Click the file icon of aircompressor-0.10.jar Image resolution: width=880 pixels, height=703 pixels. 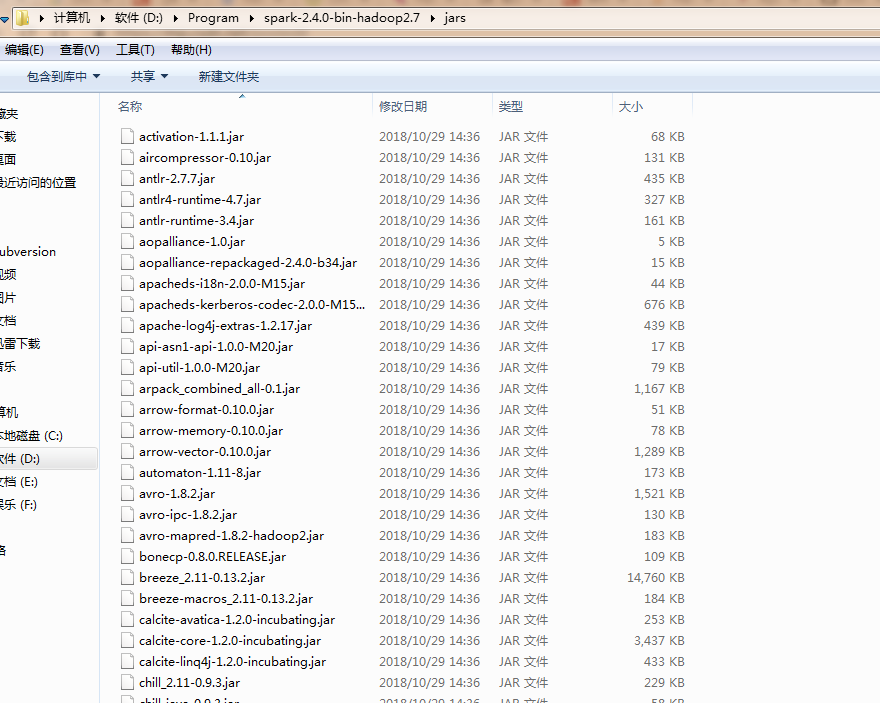pyautogui.click(x=127, y=158)
